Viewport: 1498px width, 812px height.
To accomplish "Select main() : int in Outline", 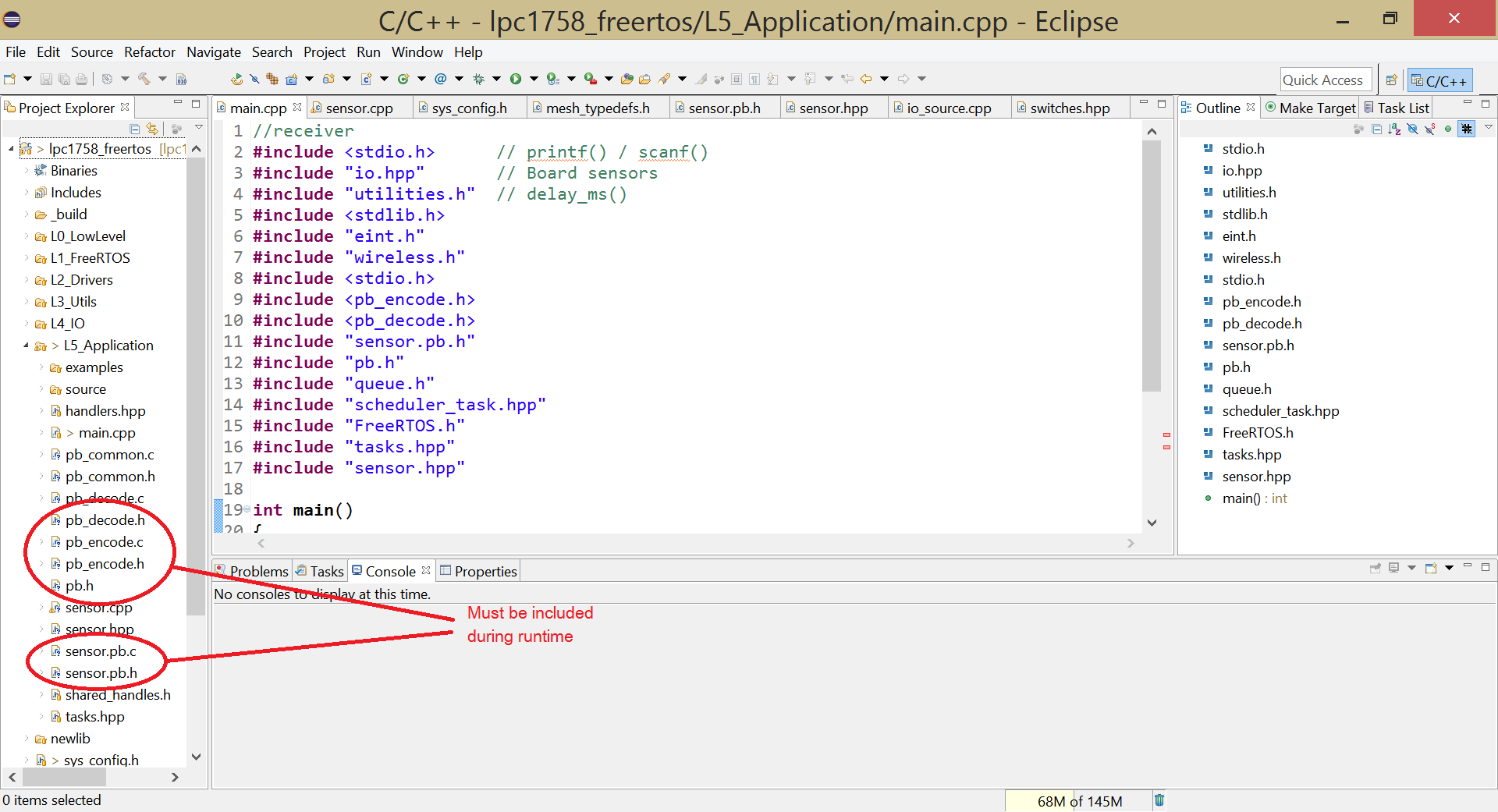I will (x=1255, y=498).
